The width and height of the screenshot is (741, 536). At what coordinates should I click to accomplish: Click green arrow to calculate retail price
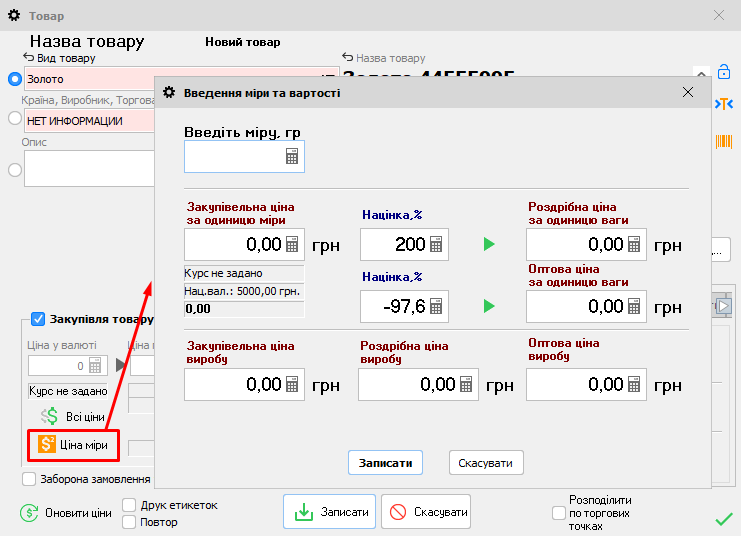[488, 244]
